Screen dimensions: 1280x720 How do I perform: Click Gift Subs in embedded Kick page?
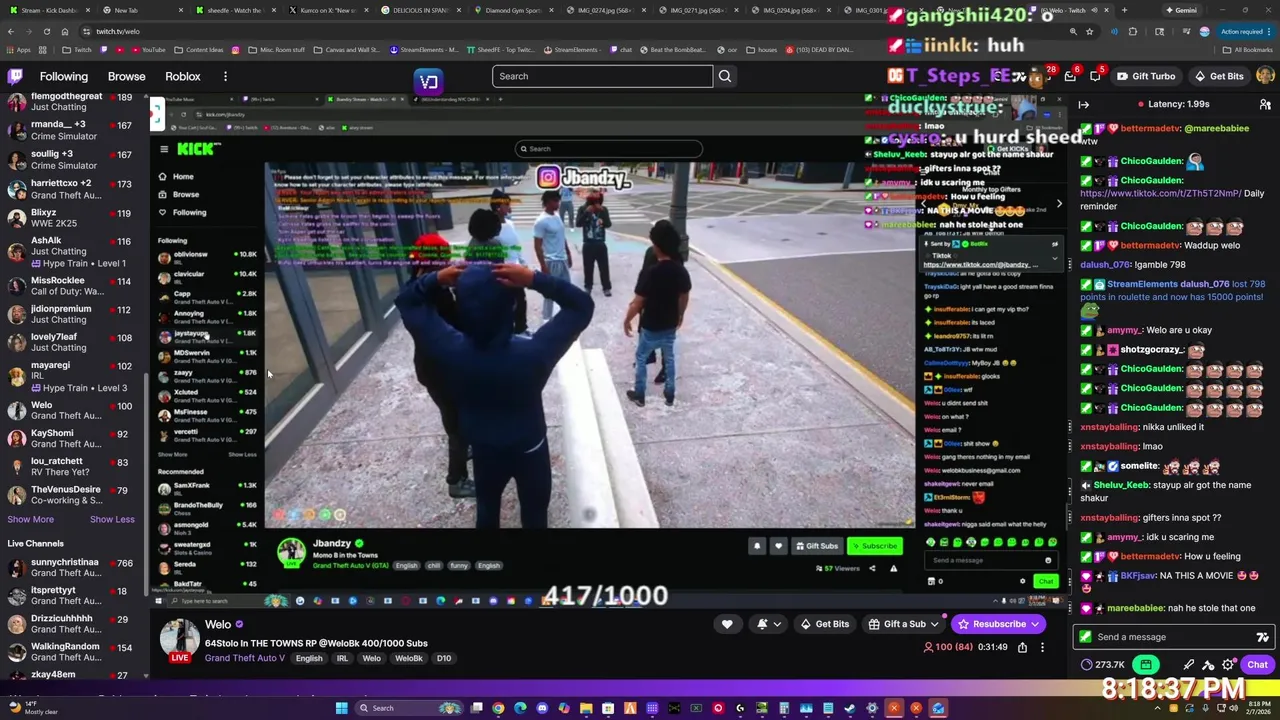pyautogui.click(x=817, y=546)
